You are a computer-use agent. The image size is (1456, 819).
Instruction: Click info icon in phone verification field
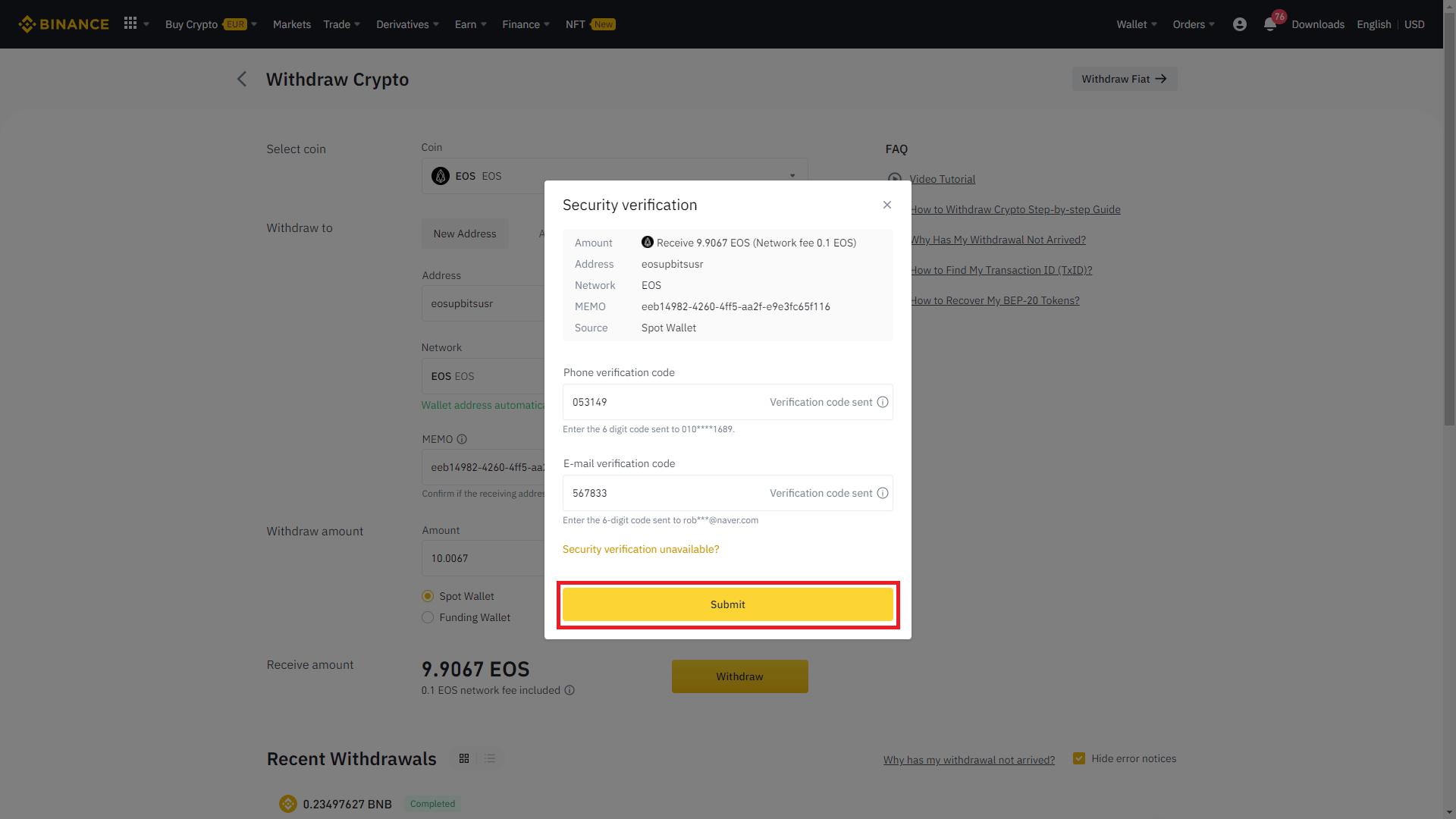[883, 402]
